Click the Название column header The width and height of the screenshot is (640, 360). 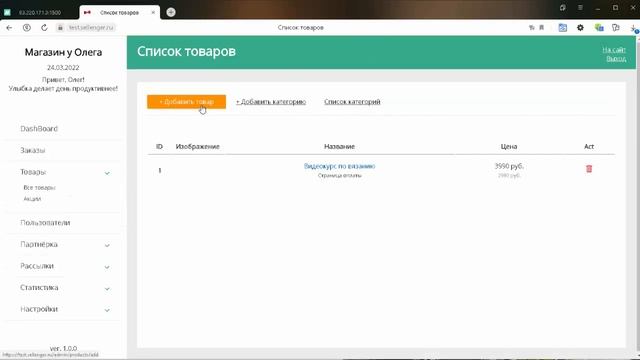pos(340,147)
